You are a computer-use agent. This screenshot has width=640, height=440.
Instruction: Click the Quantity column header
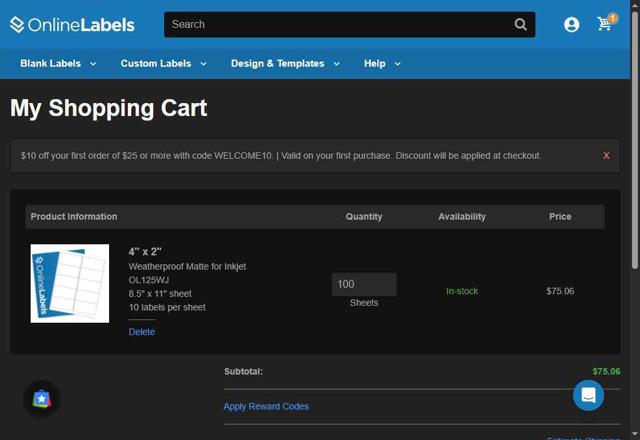click(x=364, y=217)
